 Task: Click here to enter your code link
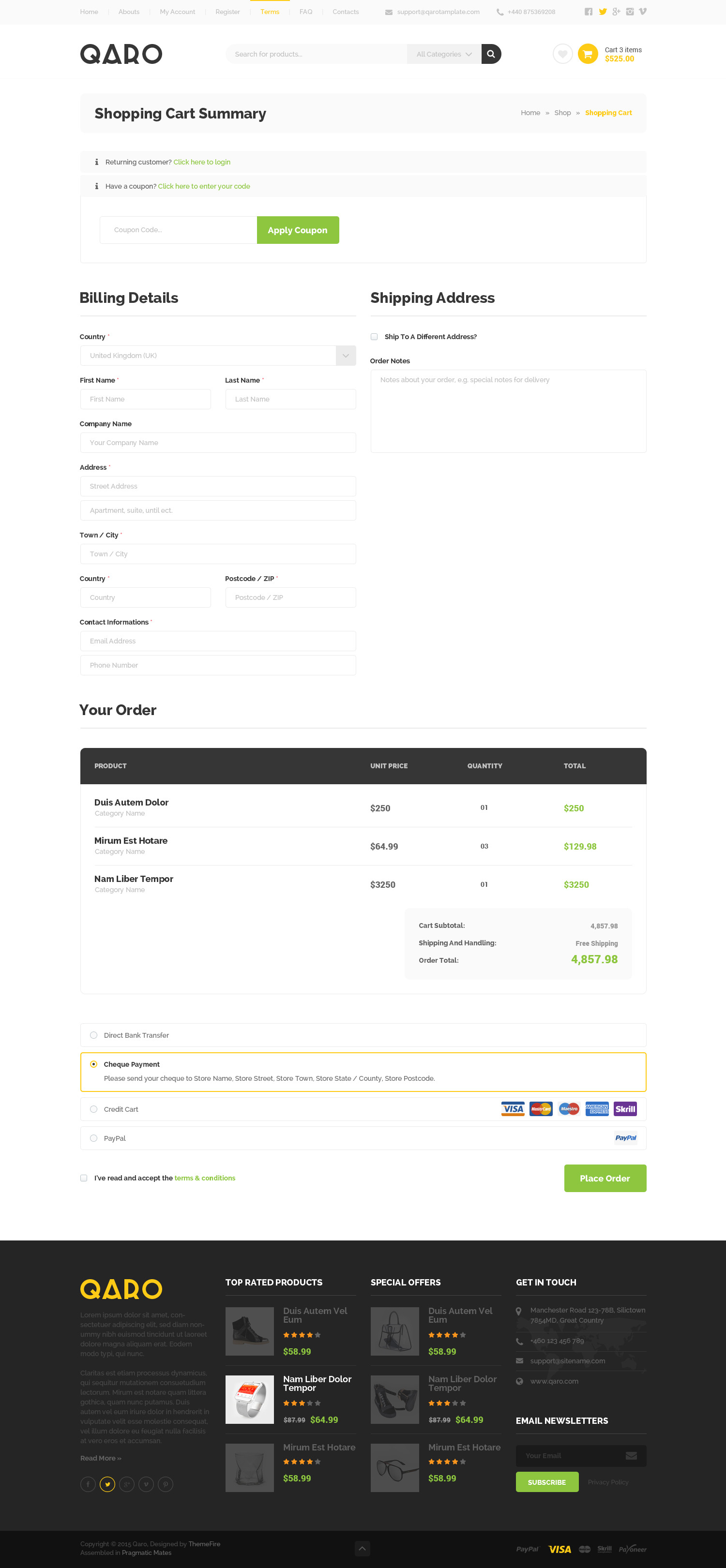tap(204, 186)
